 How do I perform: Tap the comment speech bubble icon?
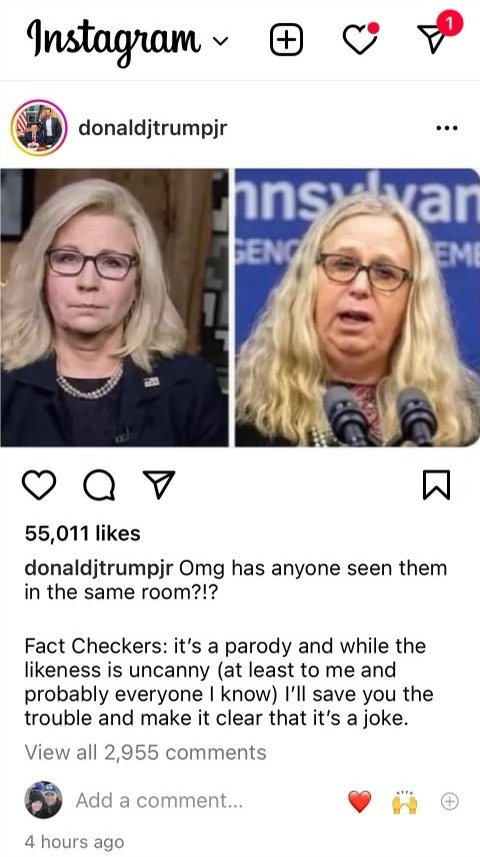[x=99, y=485]
